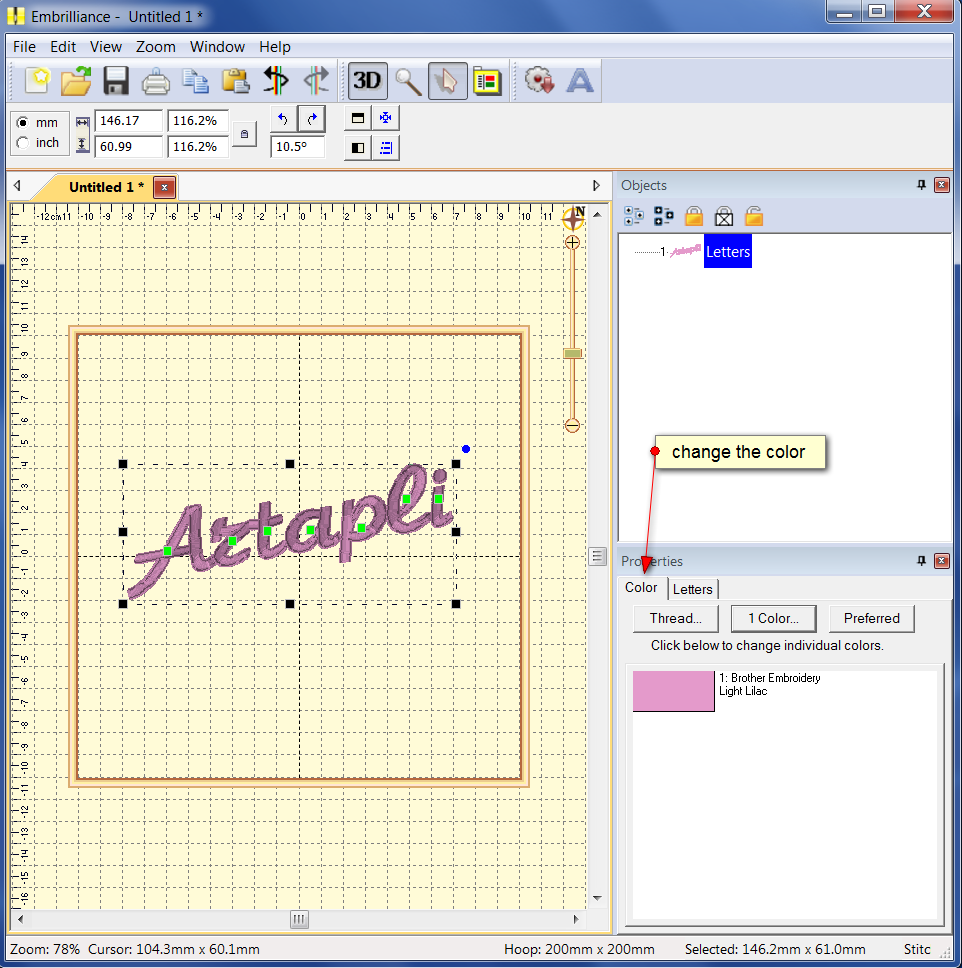
Task: Click the center in hoop icon
Action: point(386,118)
